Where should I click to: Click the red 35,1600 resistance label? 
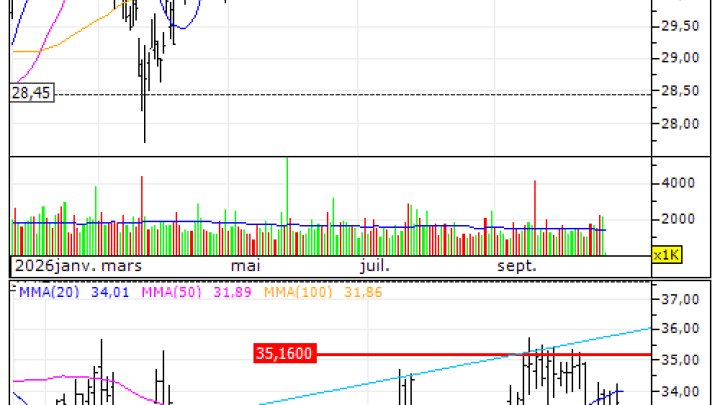[285, 354]
